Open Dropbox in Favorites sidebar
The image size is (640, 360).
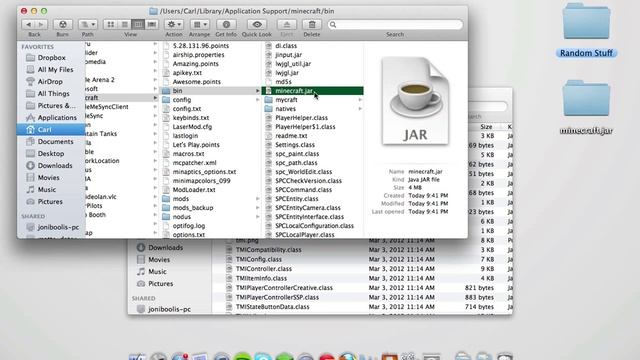click(x=51, y=58)
